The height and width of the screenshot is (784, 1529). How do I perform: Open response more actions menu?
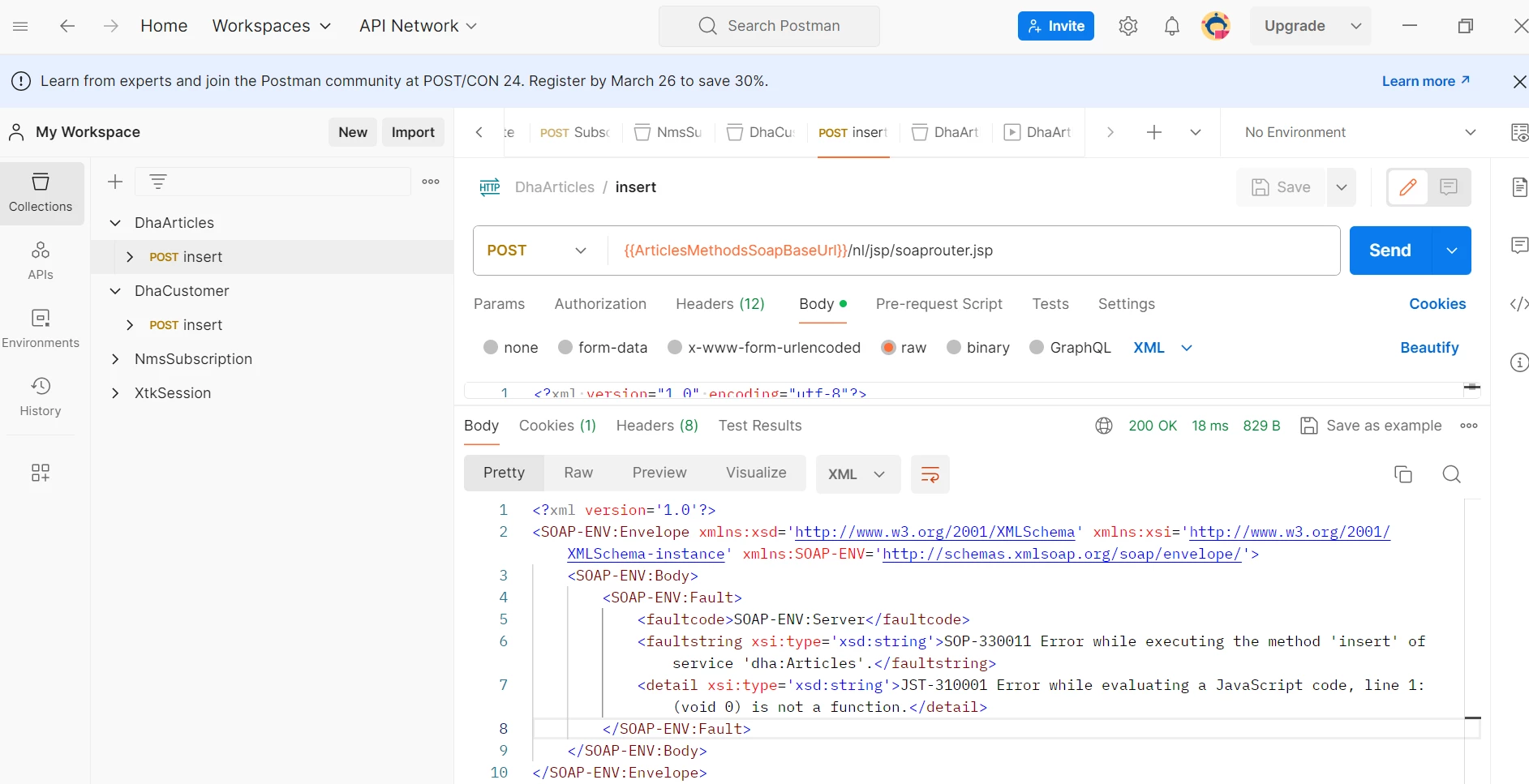click(1469, 426)
